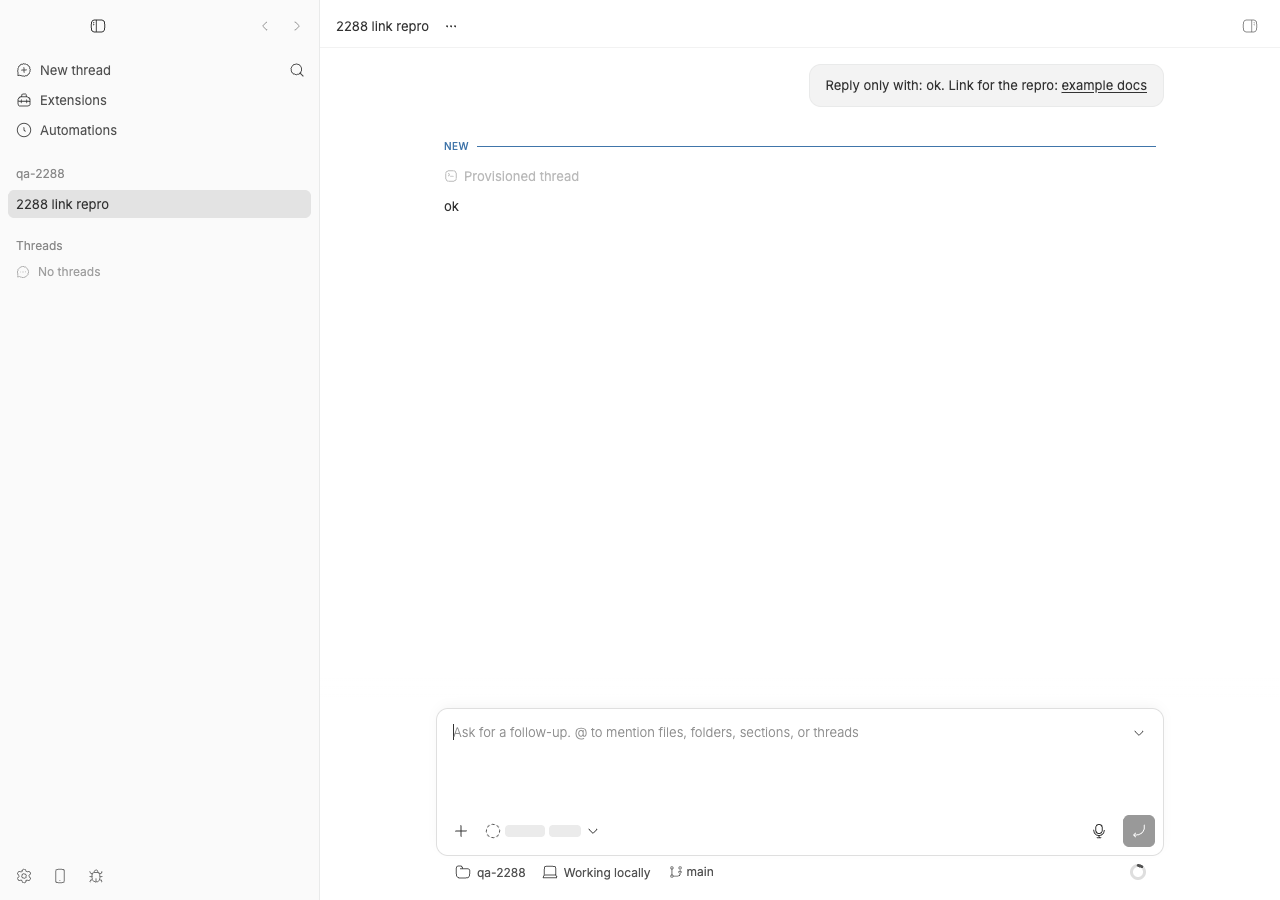Click the "Provisioned thread" status line
The width and height of the screenshot is (1280, 900).
coord(512,177)
